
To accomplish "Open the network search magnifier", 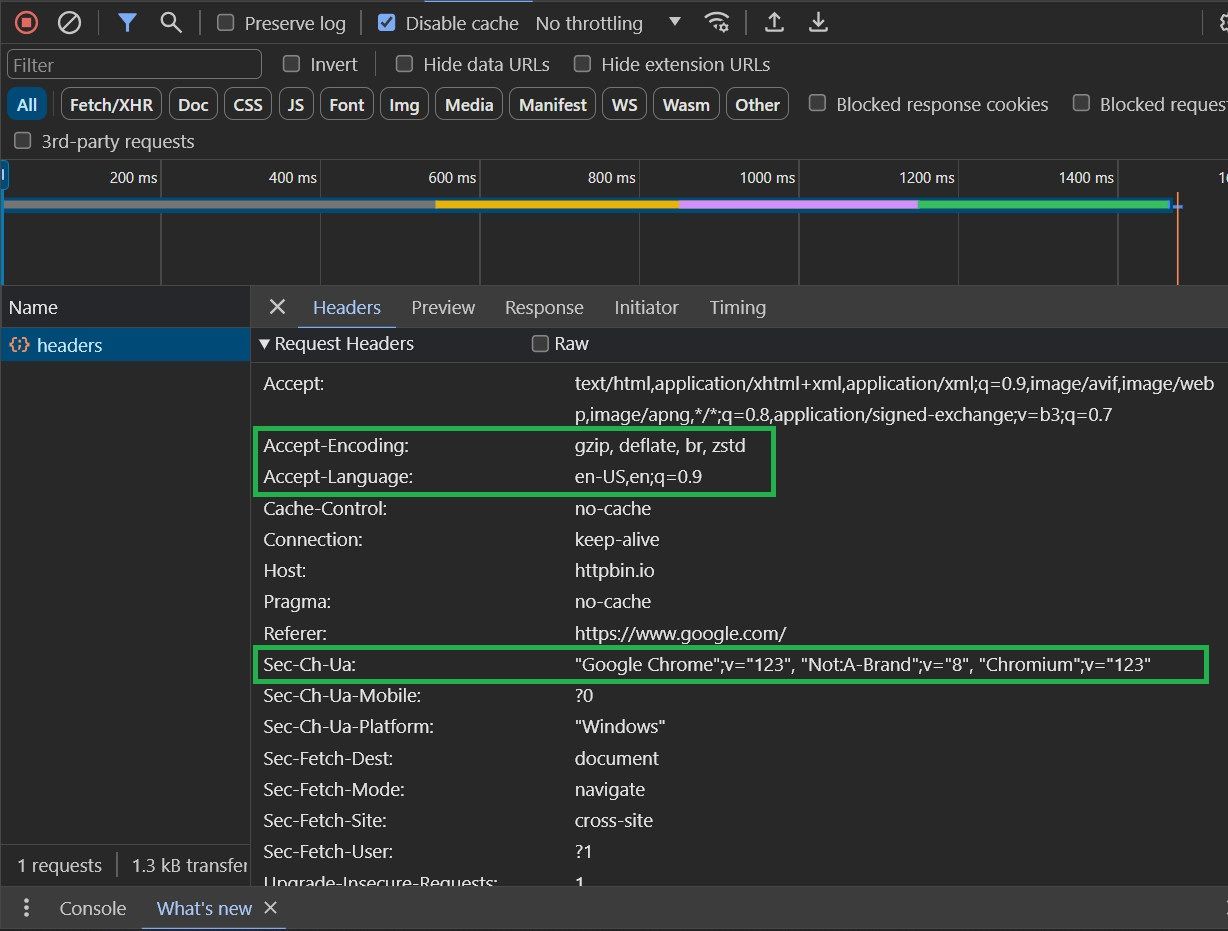I will click(x=171, y=22).
